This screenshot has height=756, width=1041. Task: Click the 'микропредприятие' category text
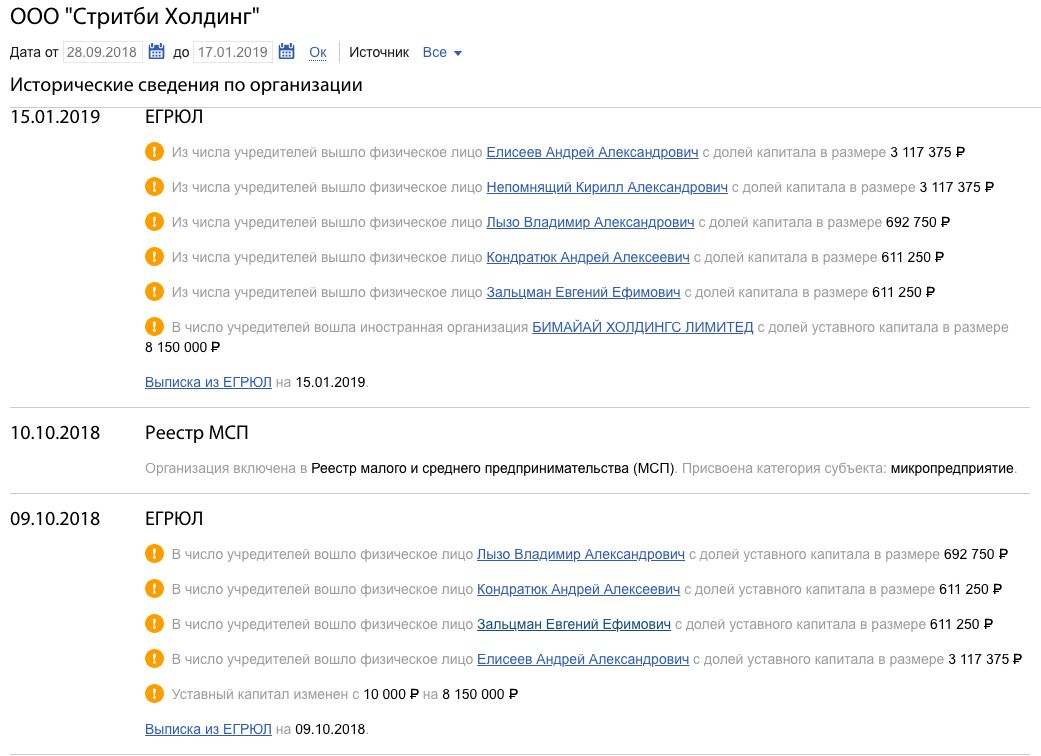click(x=952, y=468)
